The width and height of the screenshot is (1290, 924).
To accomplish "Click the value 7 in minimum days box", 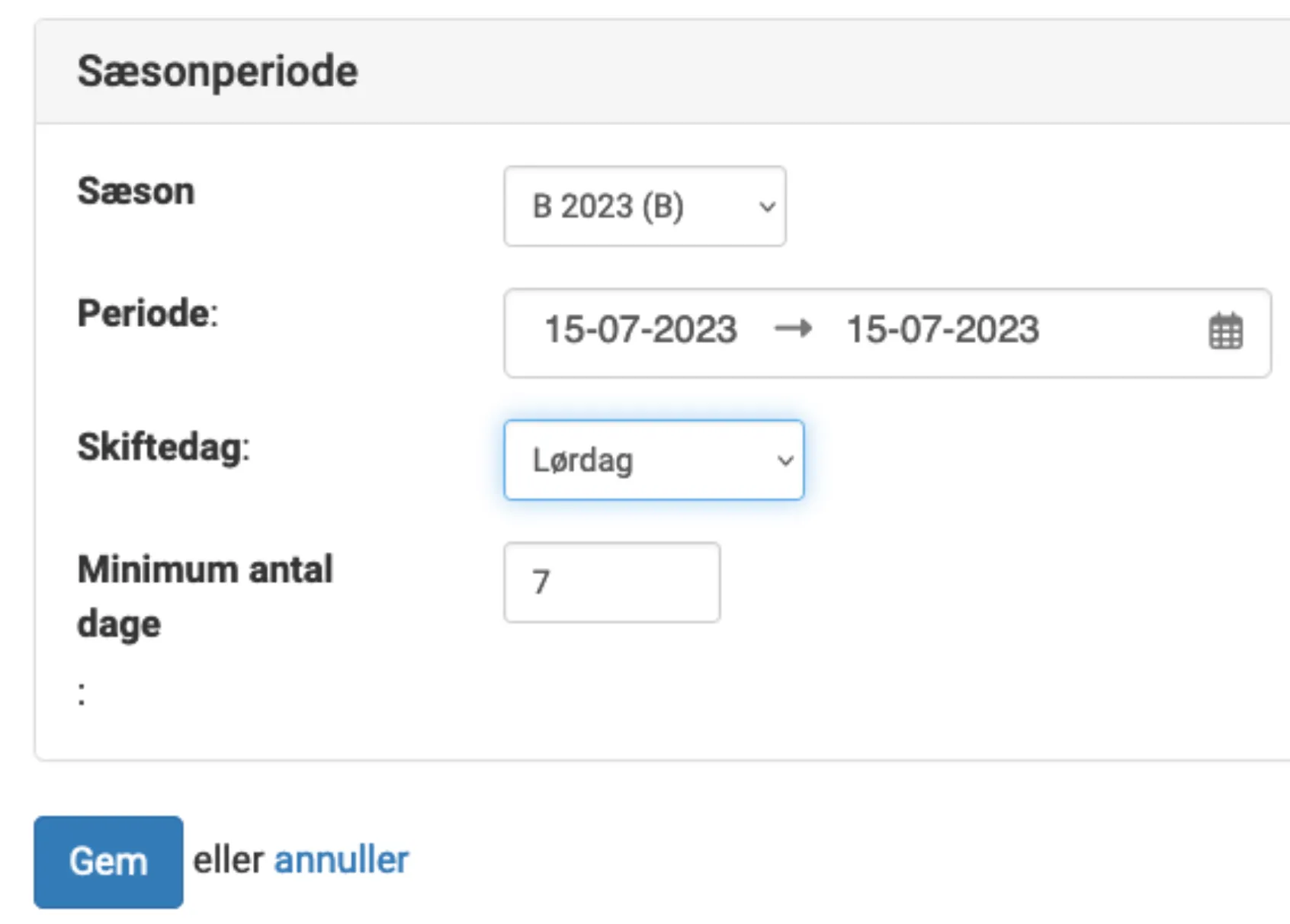I will click(542, 582).
